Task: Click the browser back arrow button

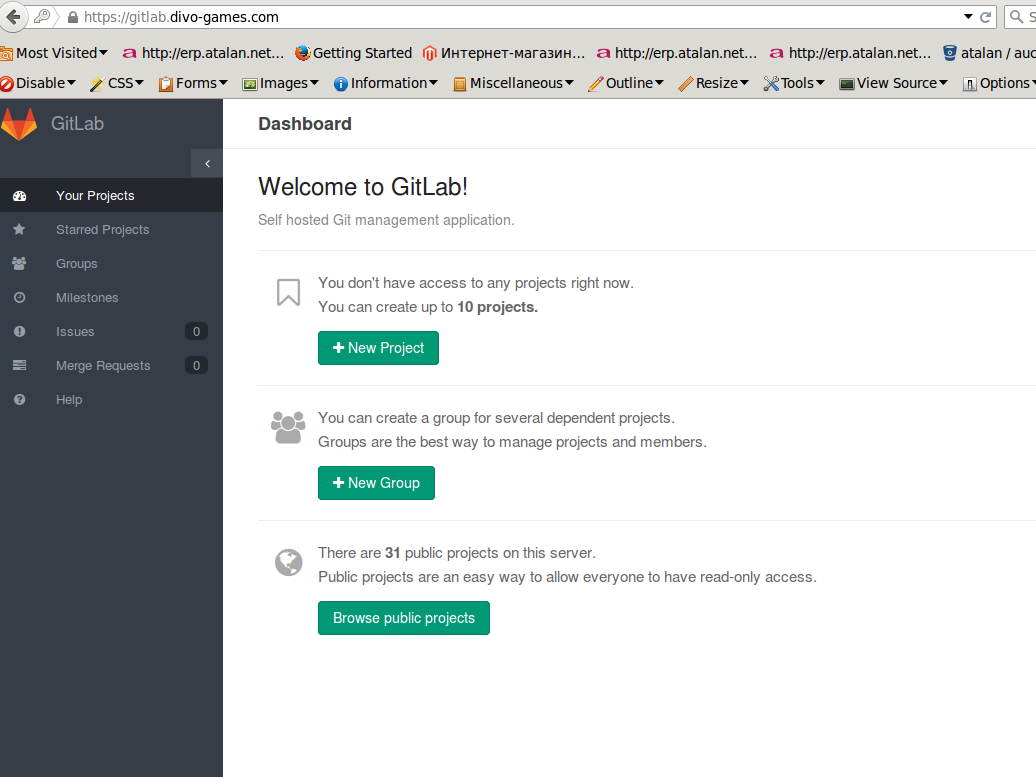Action: click(13, 17)
